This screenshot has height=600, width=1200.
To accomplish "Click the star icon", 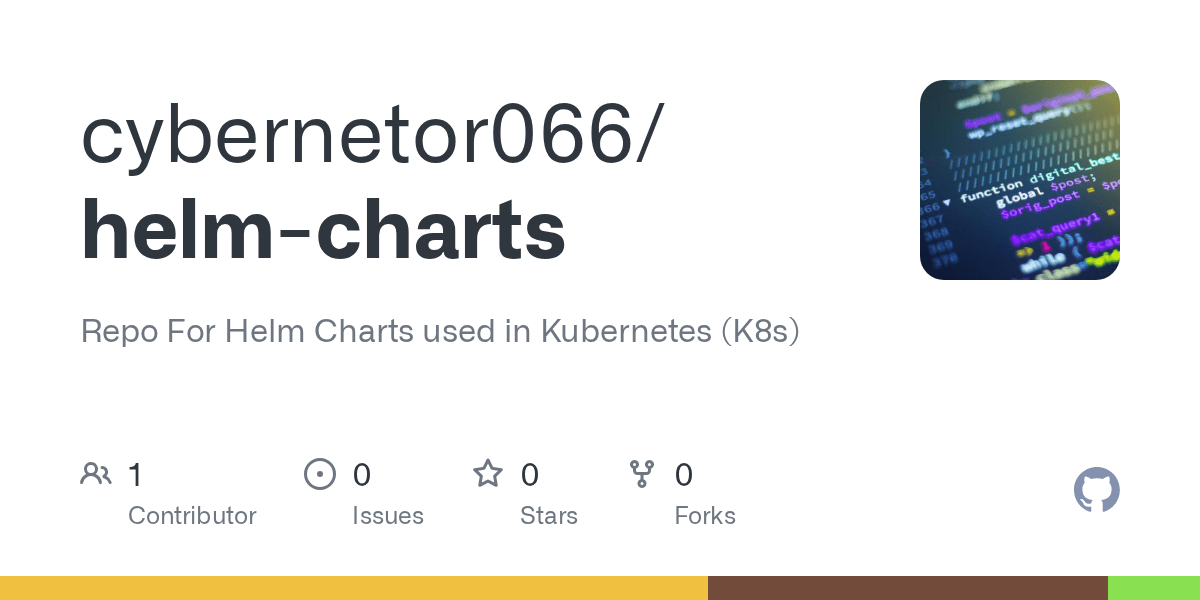I will (x=488, y=474).
